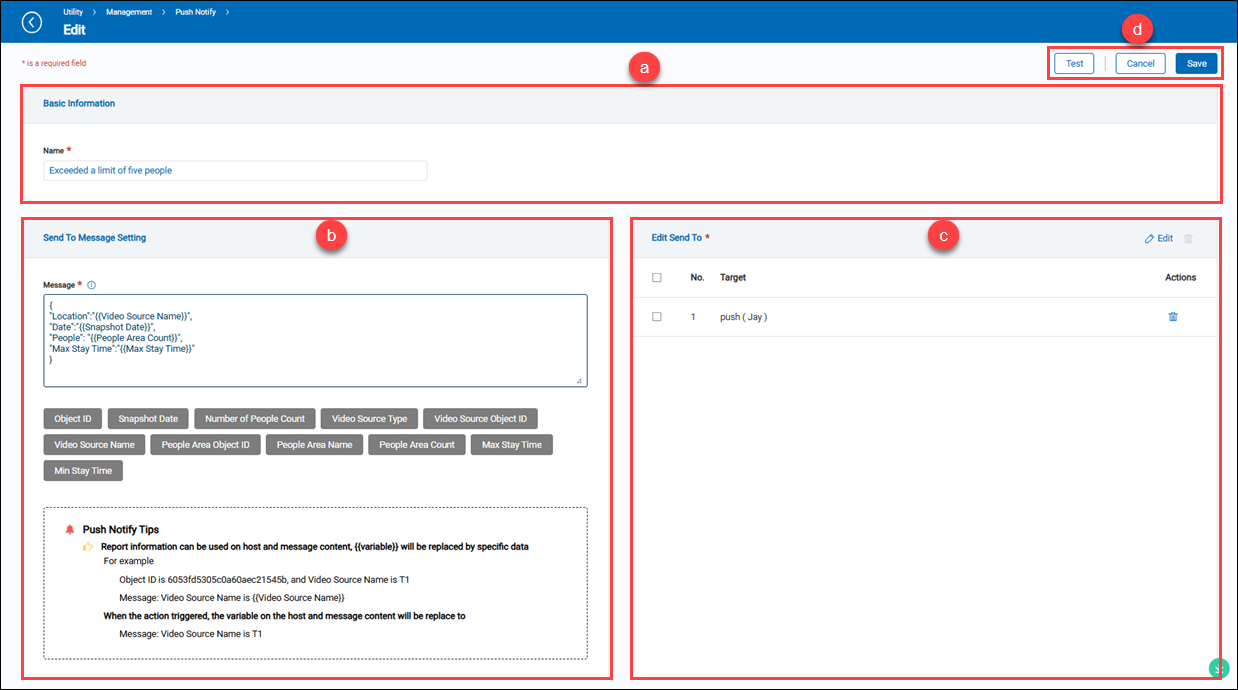
Task: Tick the checkbox for push (Jay) row
Action: pyautogui.click(x=657, y=317)
